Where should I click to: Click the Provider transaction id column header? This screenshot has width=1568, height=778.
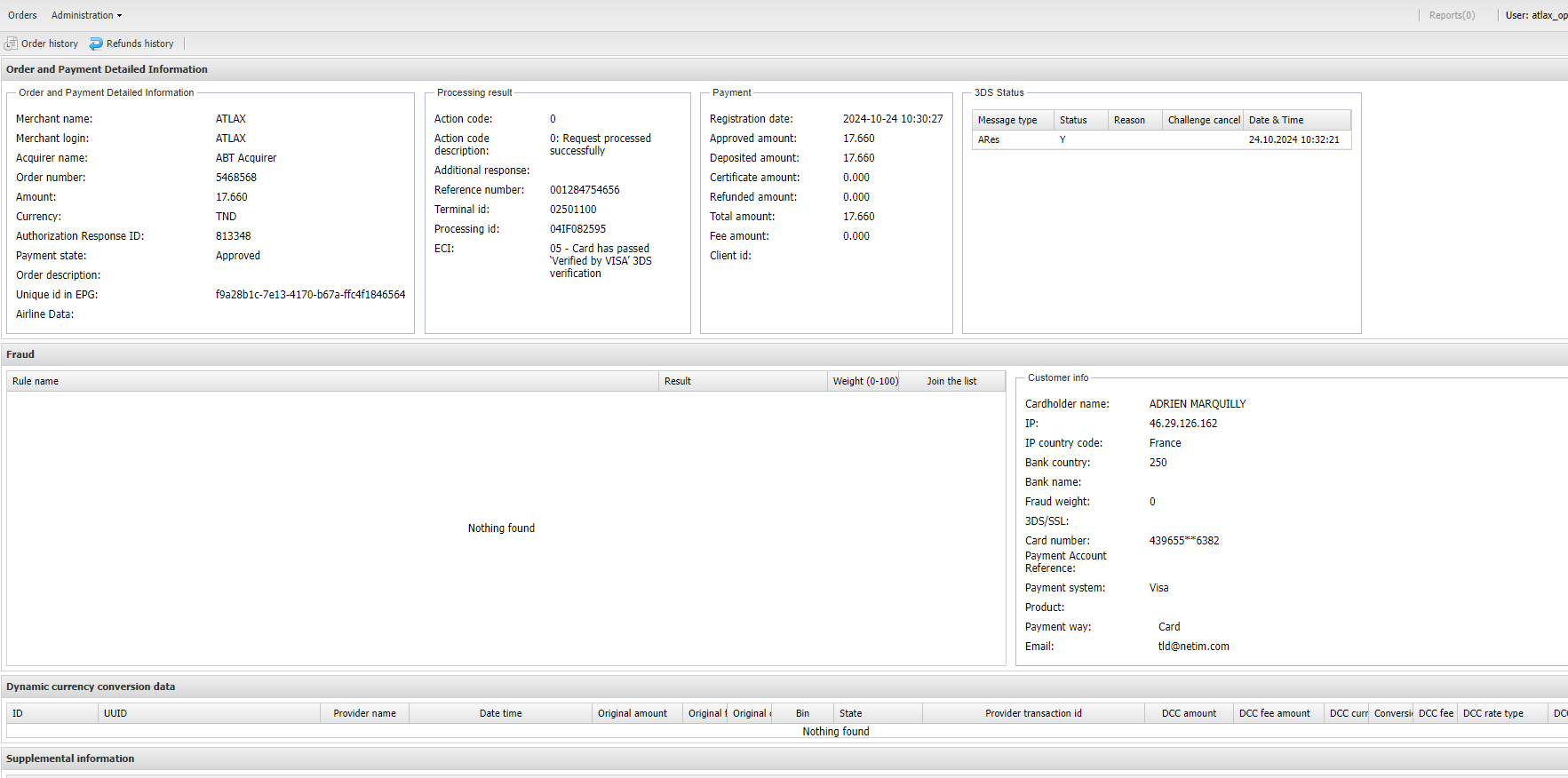(1032, 713)
